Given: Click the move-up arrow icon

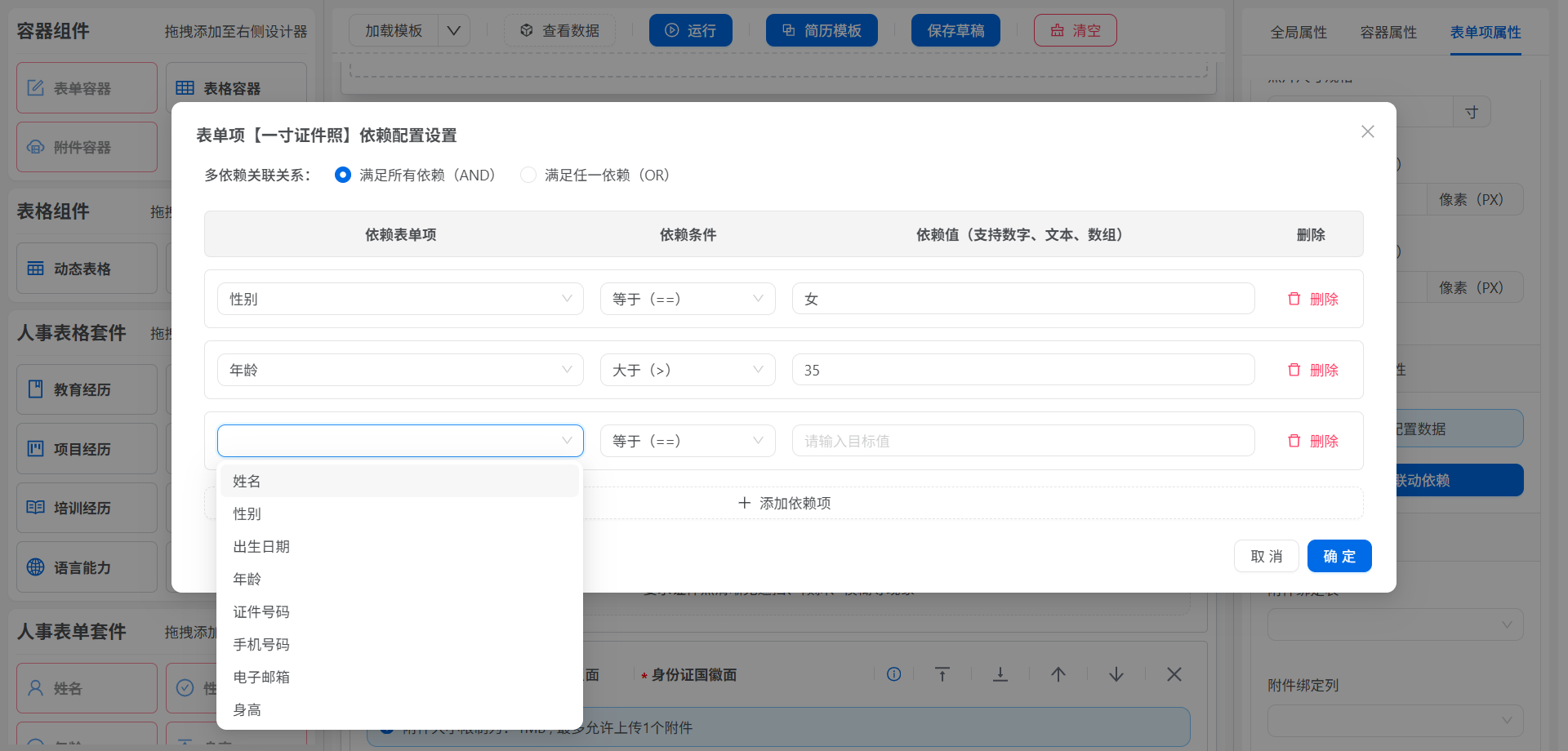Looking at the screenshot, I should point(1058,674).
